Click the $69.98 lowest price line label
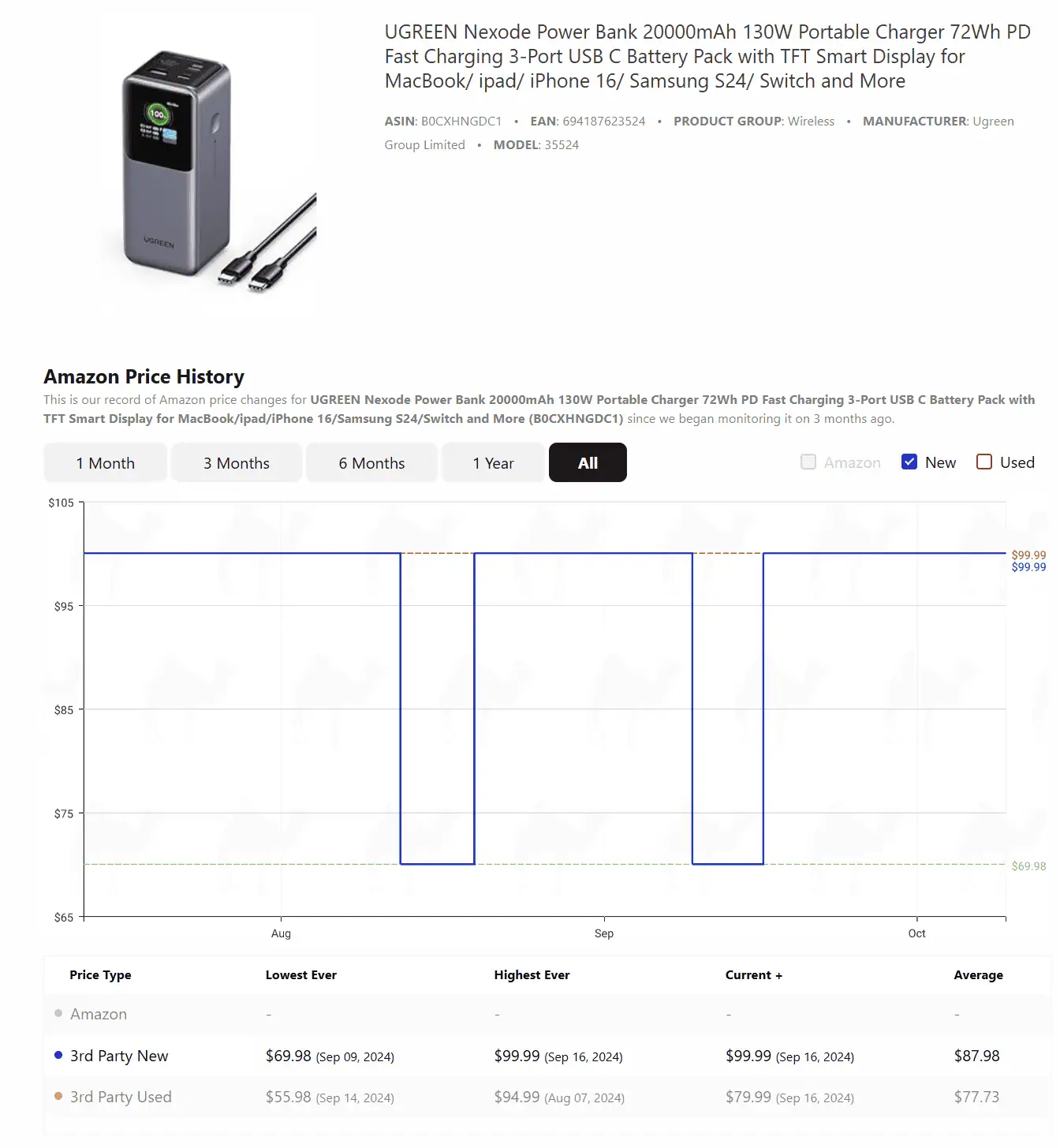The height and width of the screenshot is (1148, 1060). (x=1028, y=866)
